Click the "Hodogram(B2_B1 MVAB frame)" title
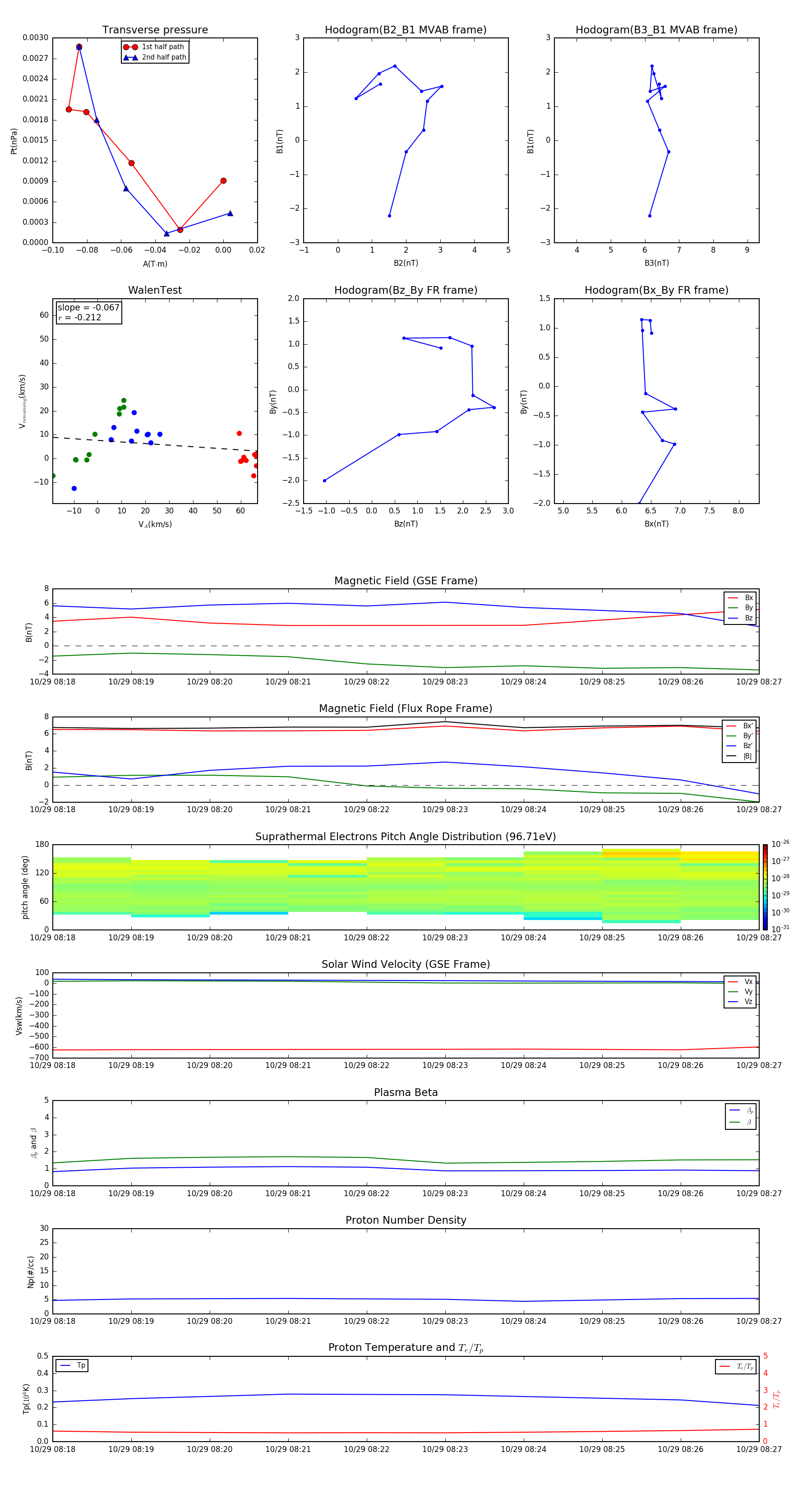 click(406, 29)
